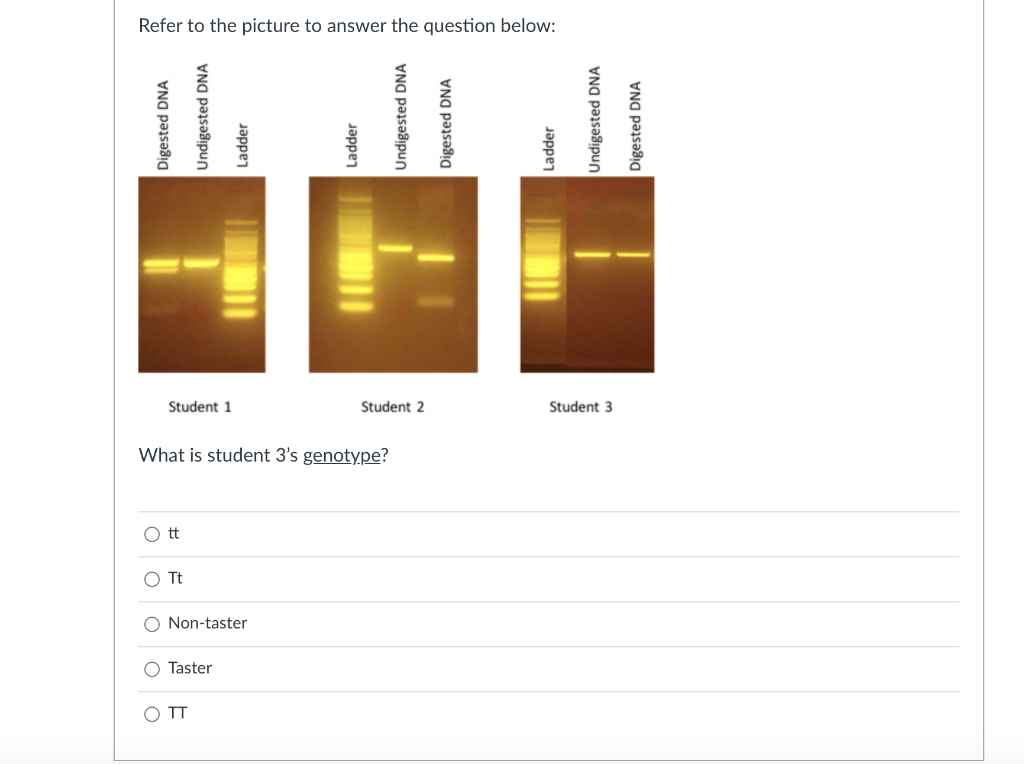
Task: Click the 'Refer to the picture' instruction text
Action: [x=346, y=26]
